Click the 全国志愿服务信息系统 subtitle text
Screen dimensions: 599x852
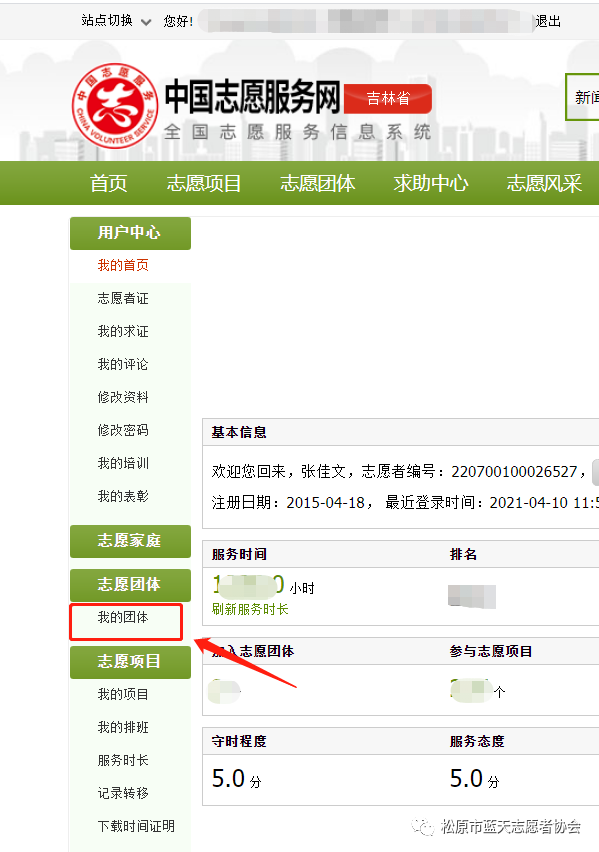click(297, 132)
